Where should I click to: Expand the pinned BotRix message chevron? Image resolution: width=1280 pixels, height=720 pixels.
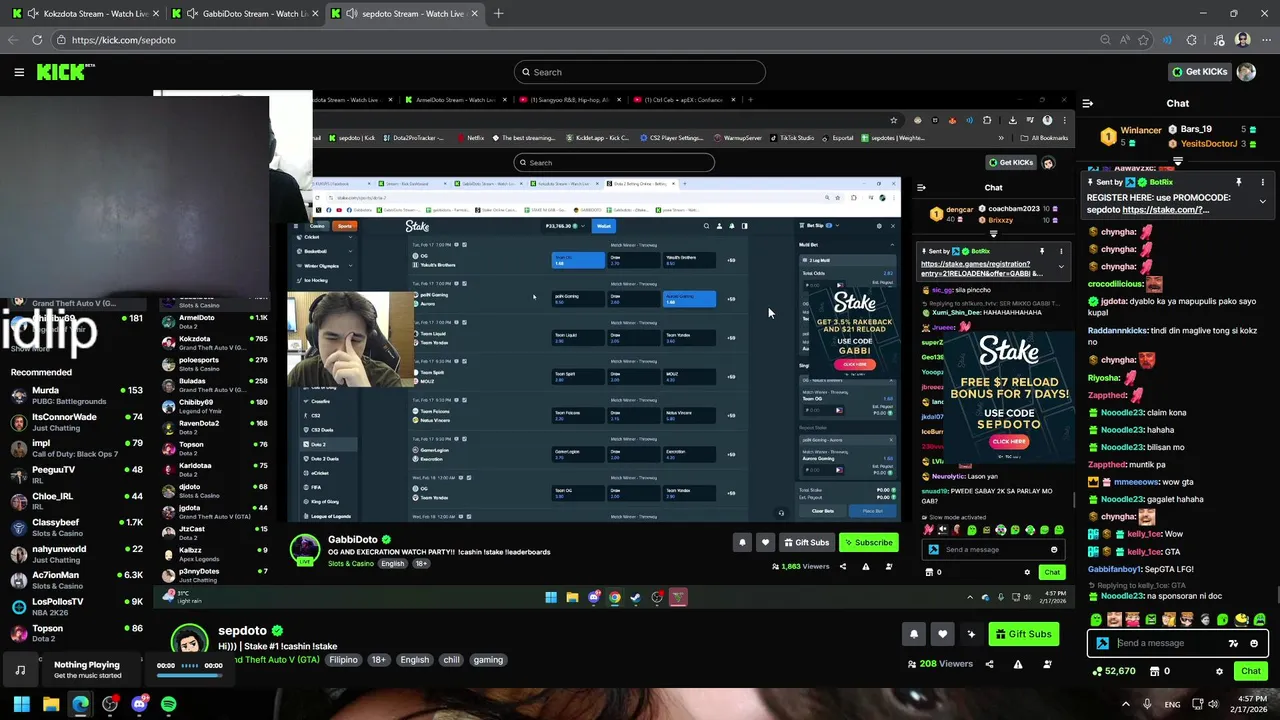(1262, 201)
